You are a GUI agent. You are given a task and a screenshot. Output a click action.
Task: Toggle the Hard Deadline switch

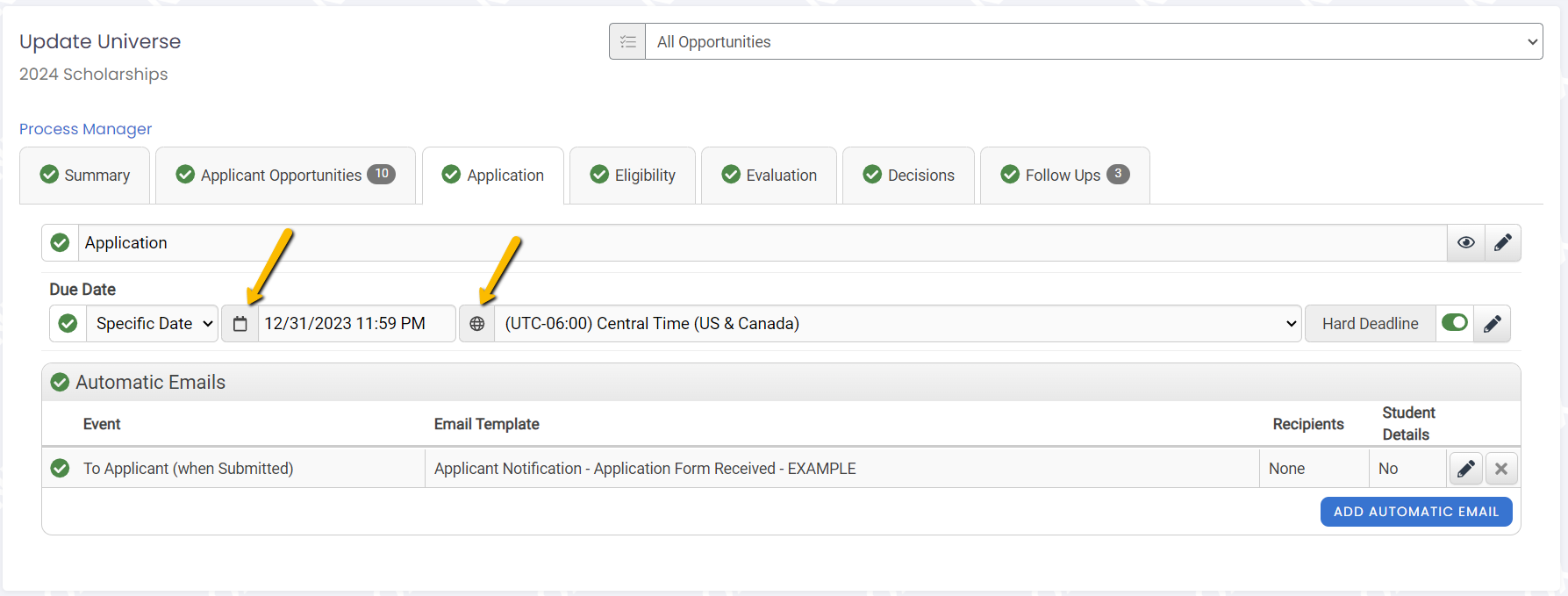(1454, 322)
